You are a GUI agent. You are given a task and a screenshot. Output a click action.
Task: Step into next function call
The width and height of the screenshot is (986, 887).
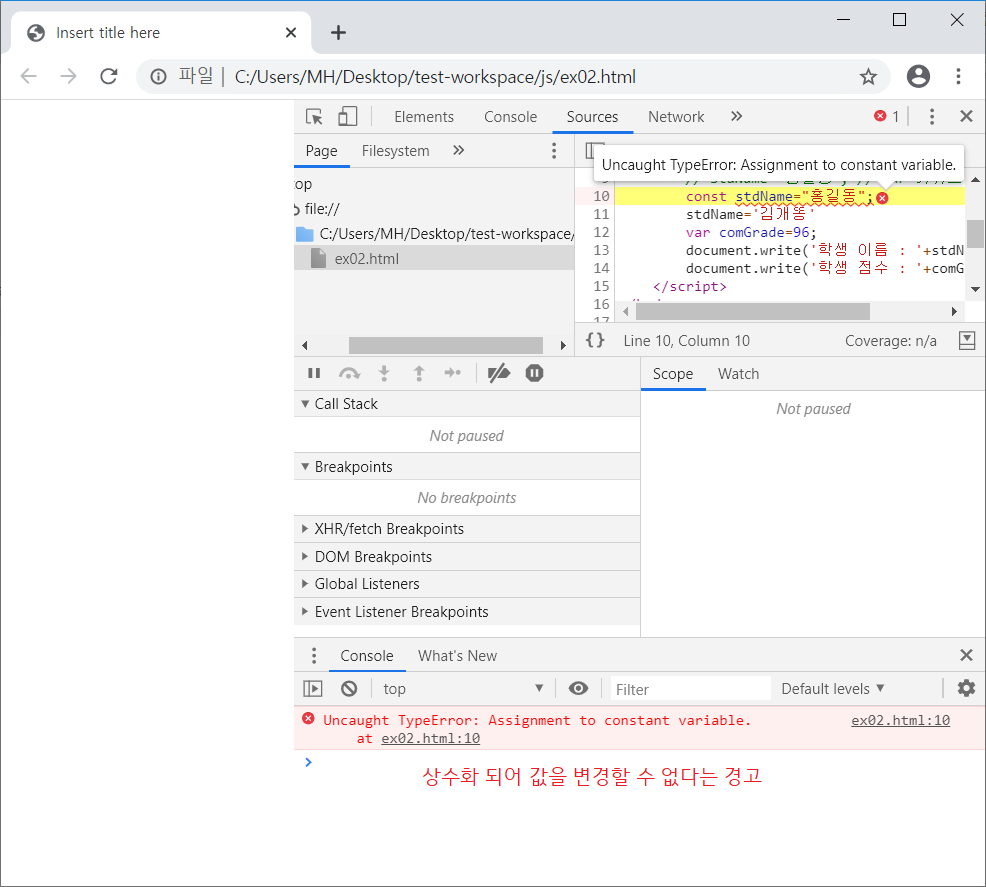click(384, 373)
